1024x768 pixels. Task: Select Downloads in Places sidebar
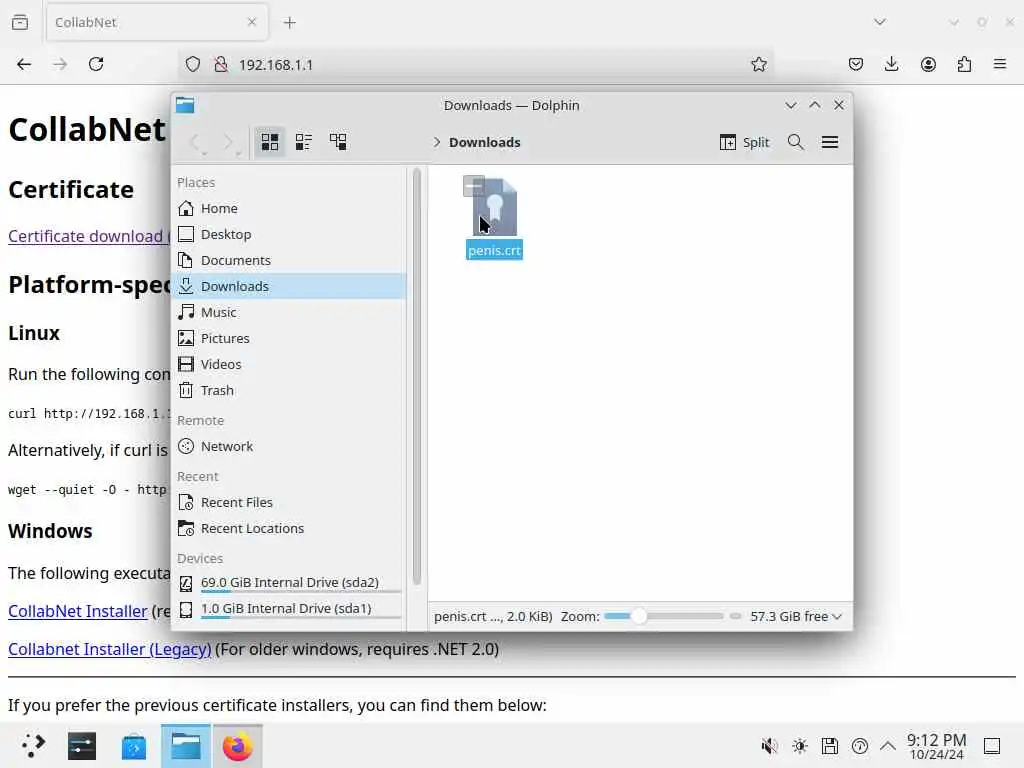[x=291, y=286]
